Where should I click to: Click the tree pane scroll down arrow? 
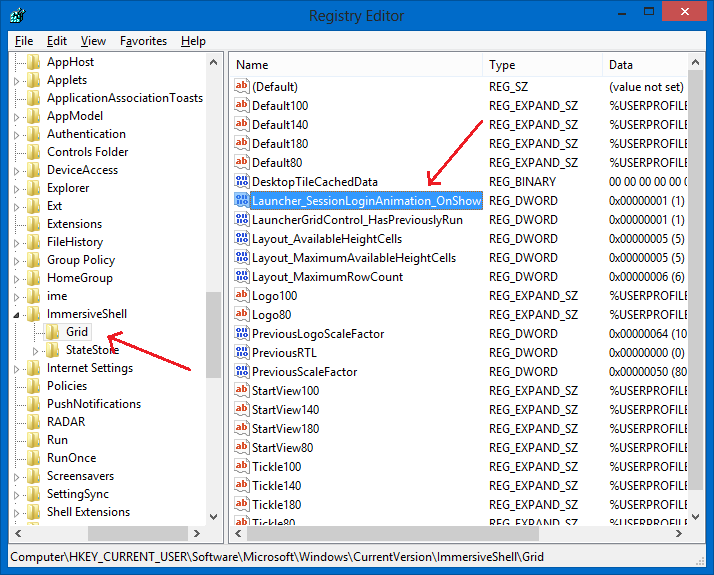[214, 517]
